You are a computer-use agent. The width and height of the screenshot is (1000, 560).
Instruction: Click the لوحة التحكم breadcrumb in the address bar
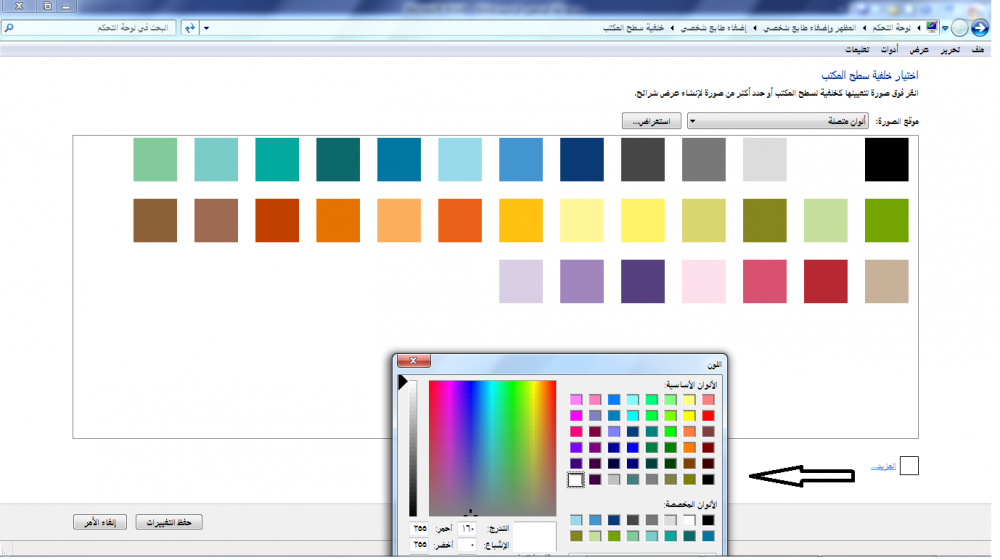point(892,28)
